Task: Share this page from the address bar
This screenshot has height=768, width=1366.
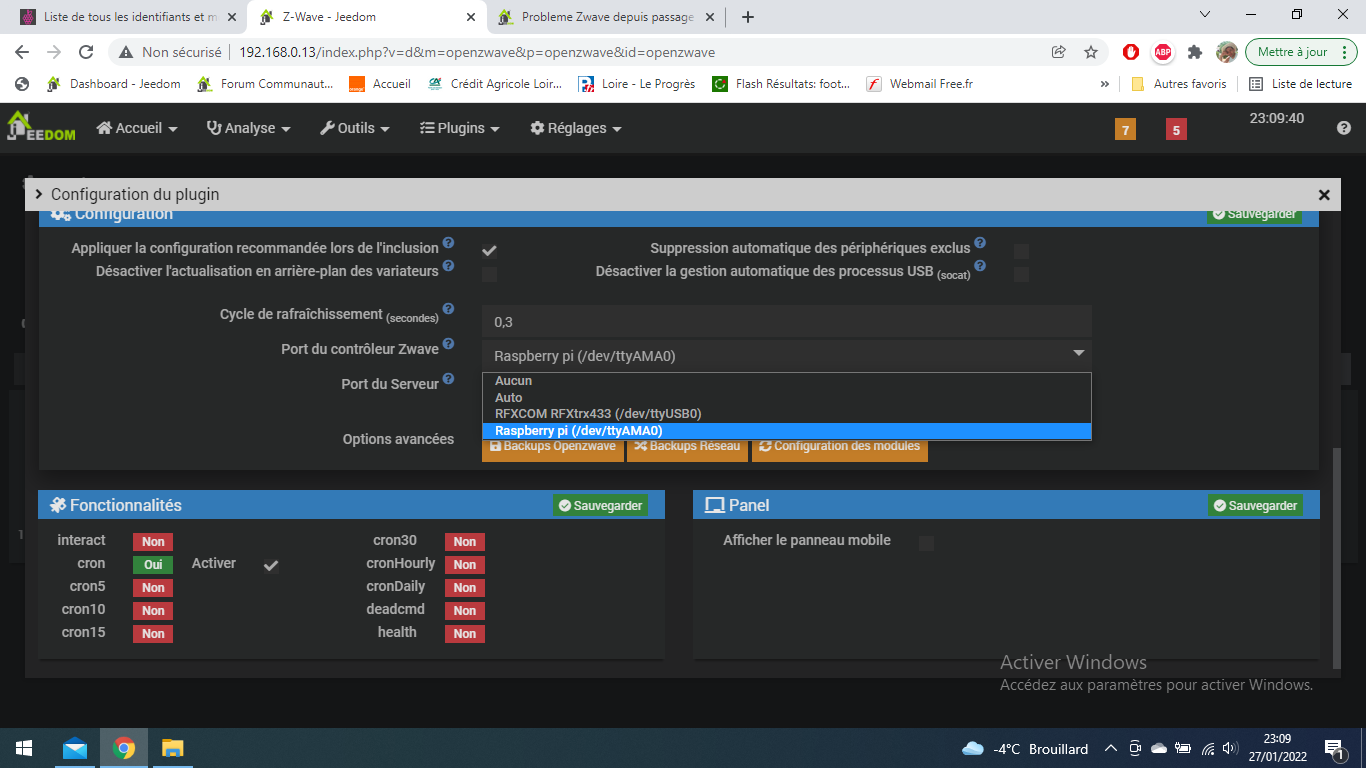Action: point(1059,52)
